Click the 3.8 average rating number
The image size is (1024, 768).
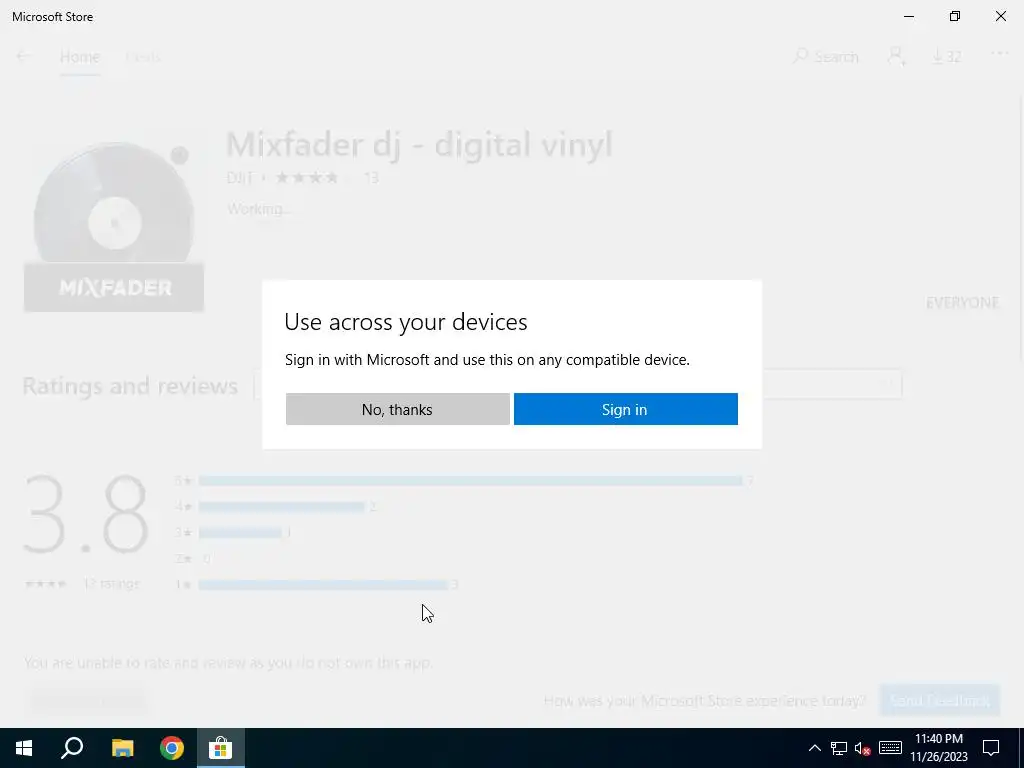tap(86, 514)
